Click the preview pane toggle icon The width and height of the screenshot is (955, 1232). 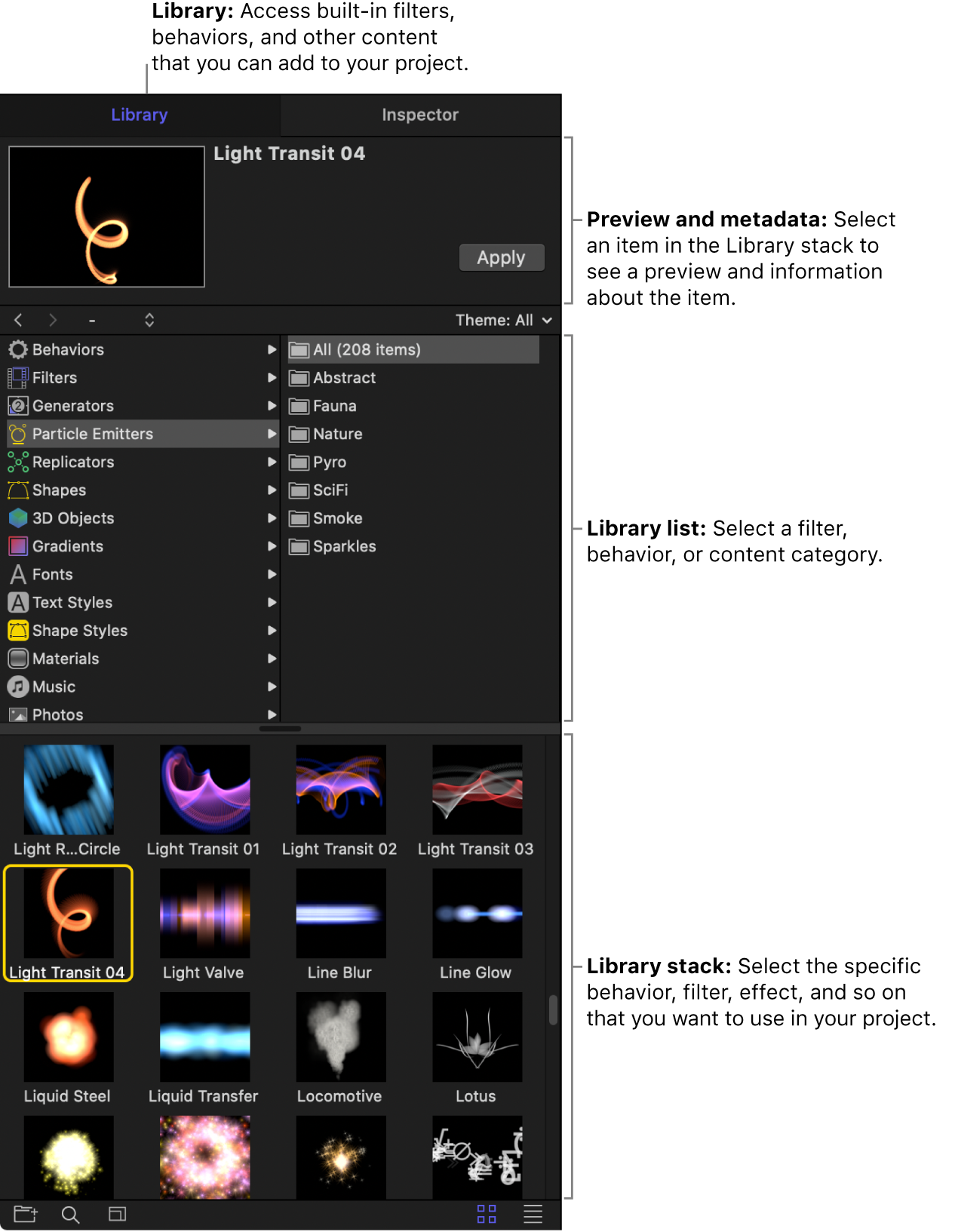[x=117, y=1214]
